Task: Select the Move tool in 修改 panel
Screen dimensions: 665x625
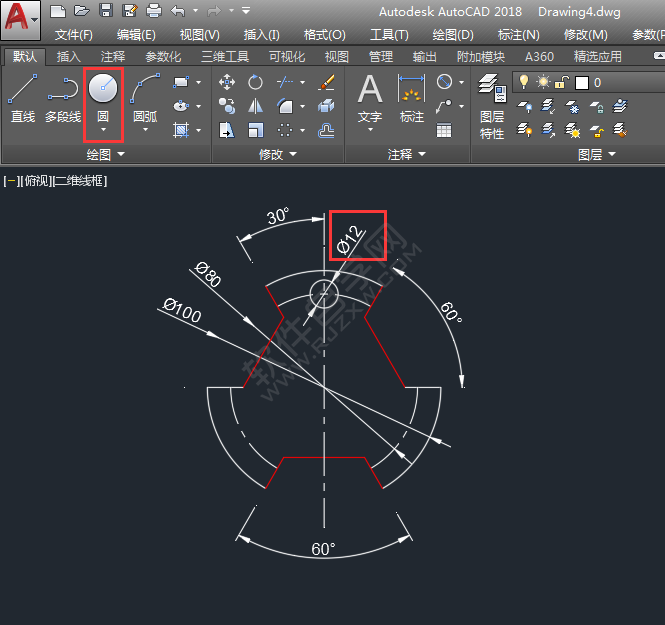Action: click(227, 82)
